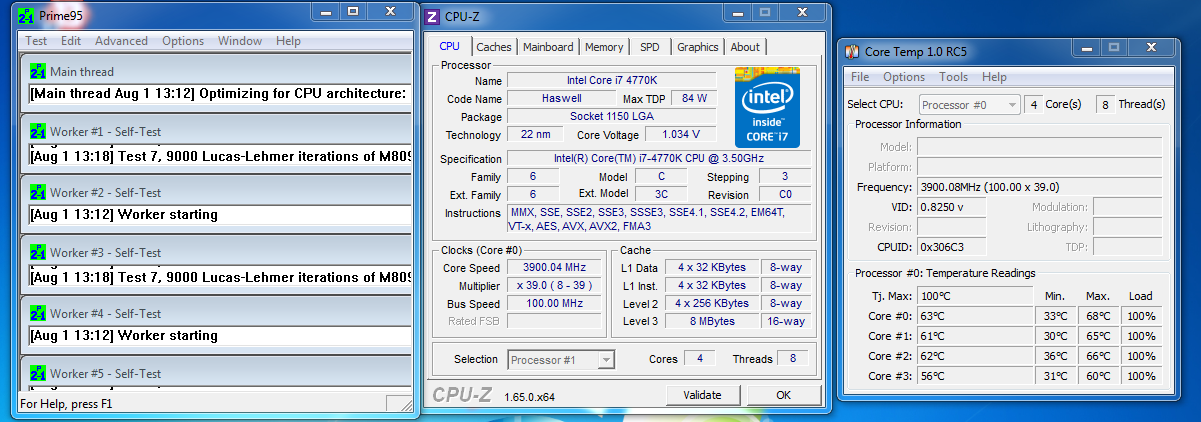Open Prime95 Options menu
The image size is (1201, 422).
click(183, 41)
